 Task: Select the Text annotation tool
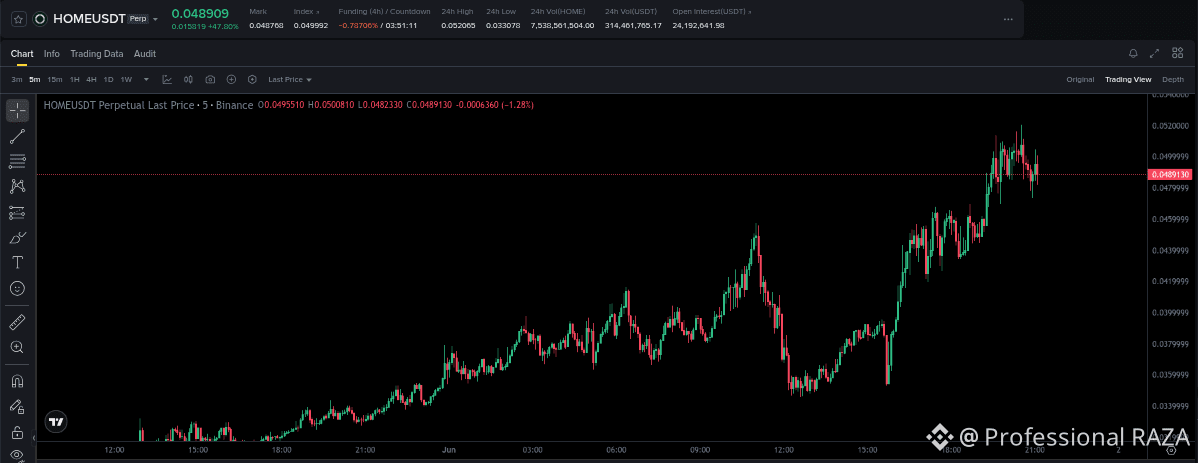18,263
